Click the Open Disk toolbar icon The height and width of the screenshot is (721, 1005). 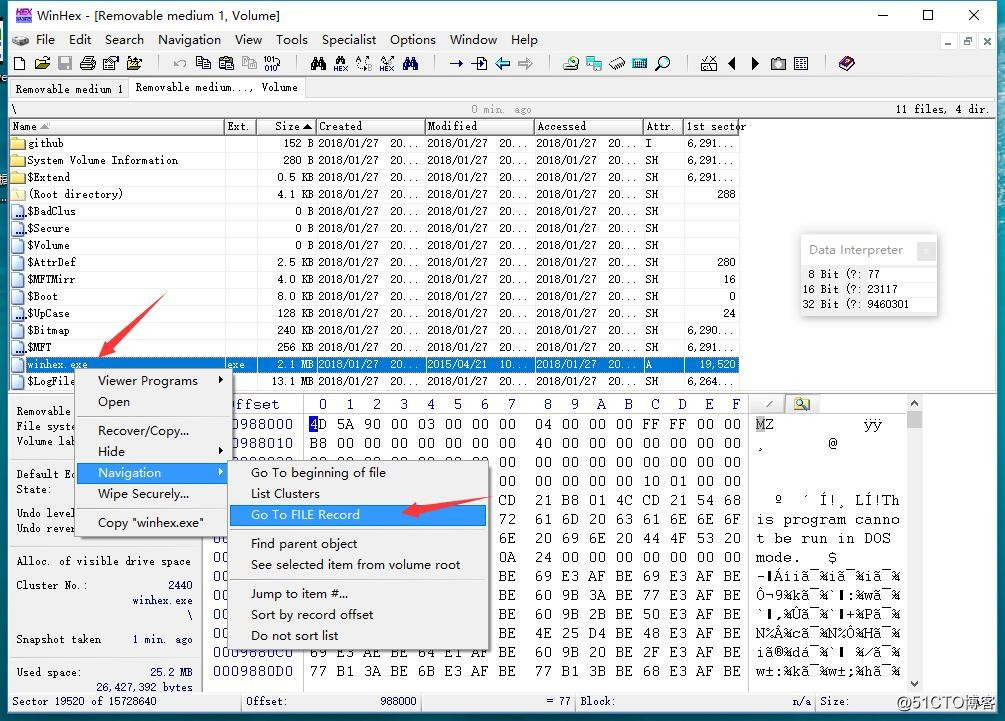coord(570,63)
